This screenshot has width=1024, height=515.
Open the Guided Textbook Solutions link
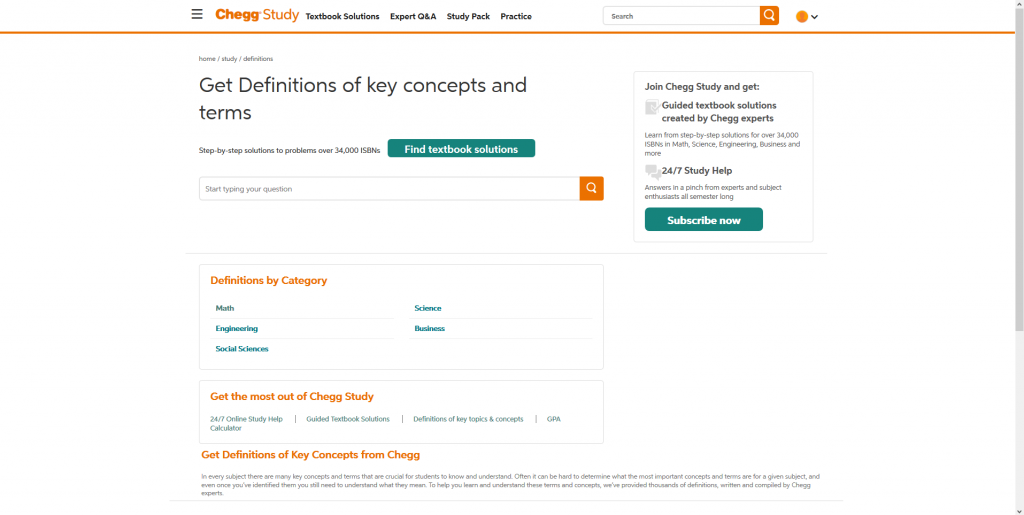(x=348, y=419)
